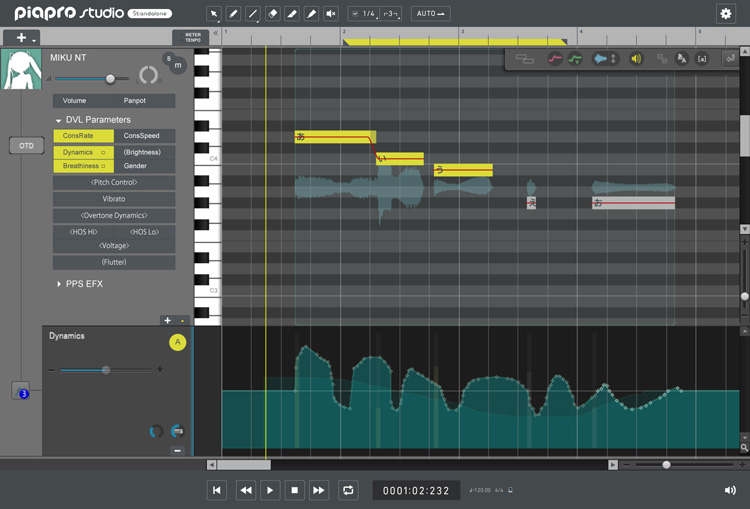Select the line drawing tool
Viewport: 750px width, 509px height.
pos(253,13)
